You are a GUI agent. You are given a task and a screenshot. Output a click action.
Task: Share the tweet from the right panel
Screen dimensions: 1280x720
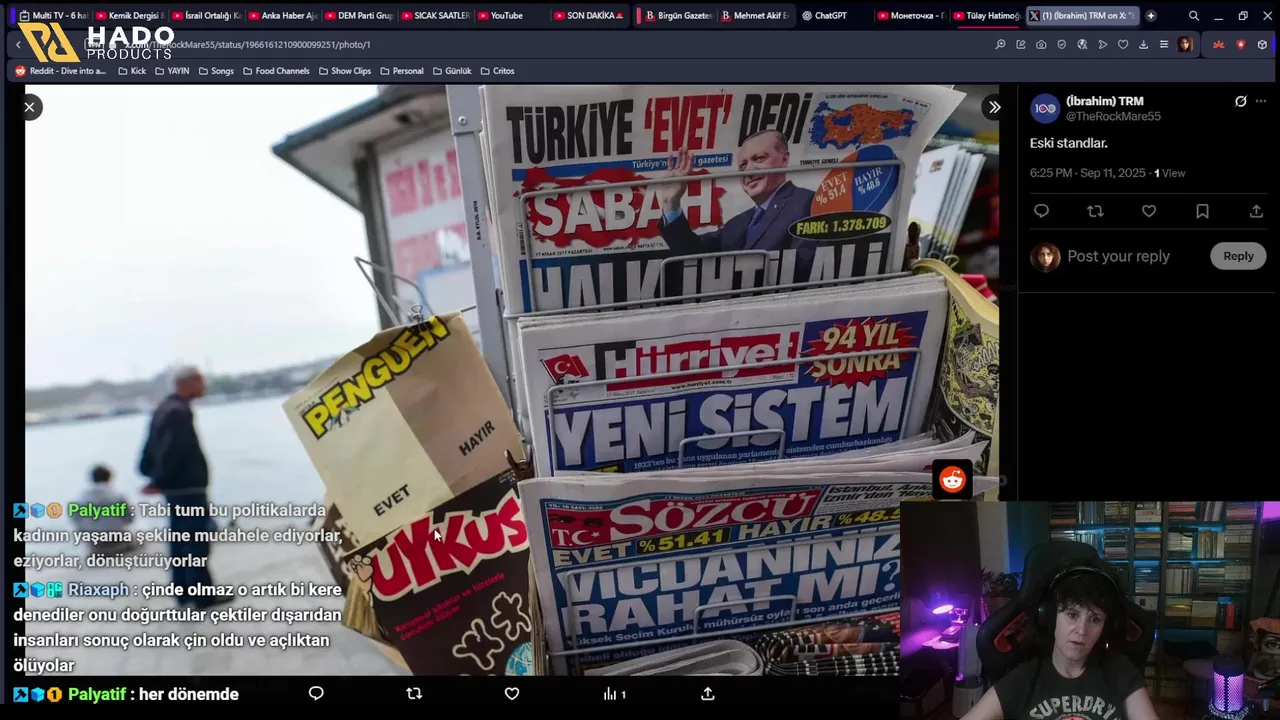(1256, 211)
